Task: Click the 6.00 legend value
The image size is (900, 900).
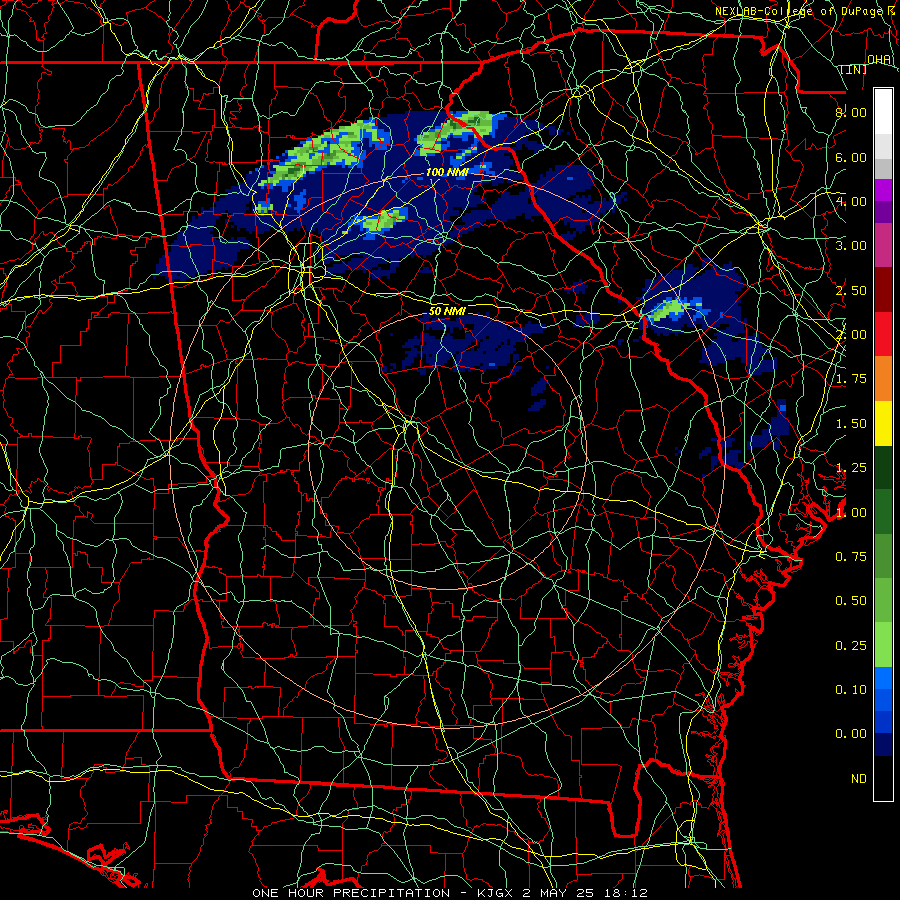Action: pos(851,157)
